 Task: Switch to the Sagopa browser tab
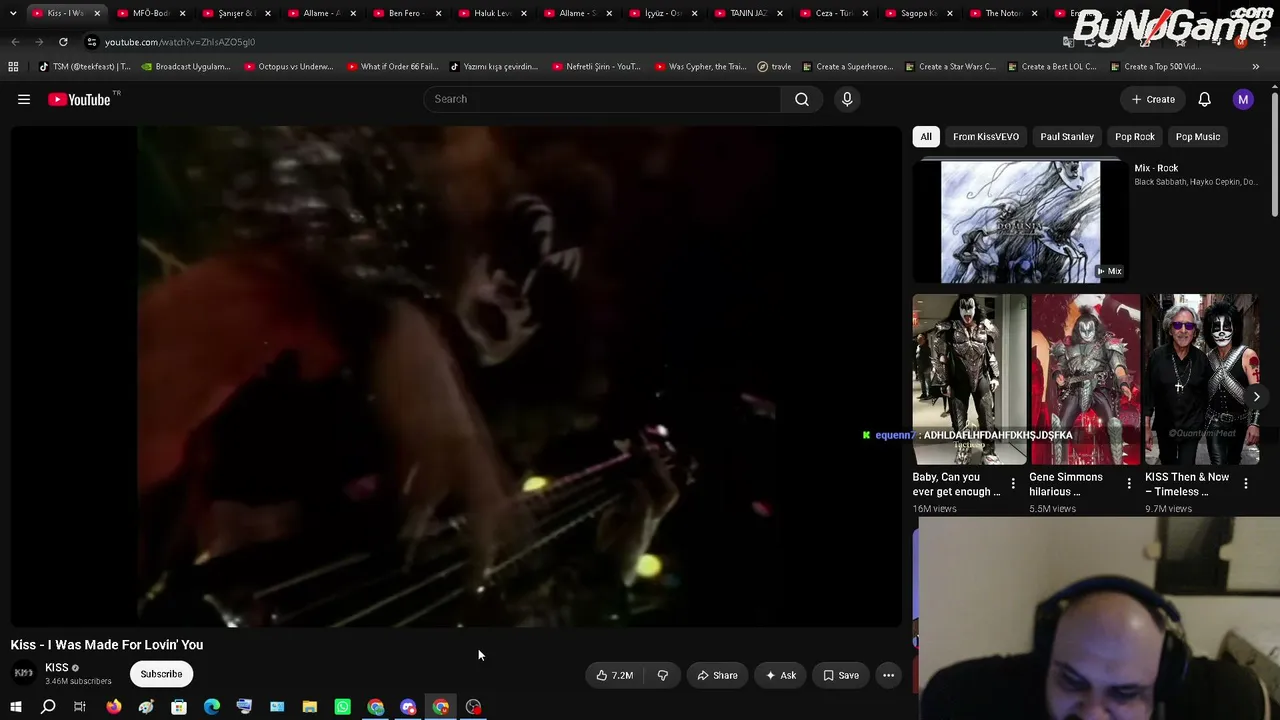[x=917, y=13]
